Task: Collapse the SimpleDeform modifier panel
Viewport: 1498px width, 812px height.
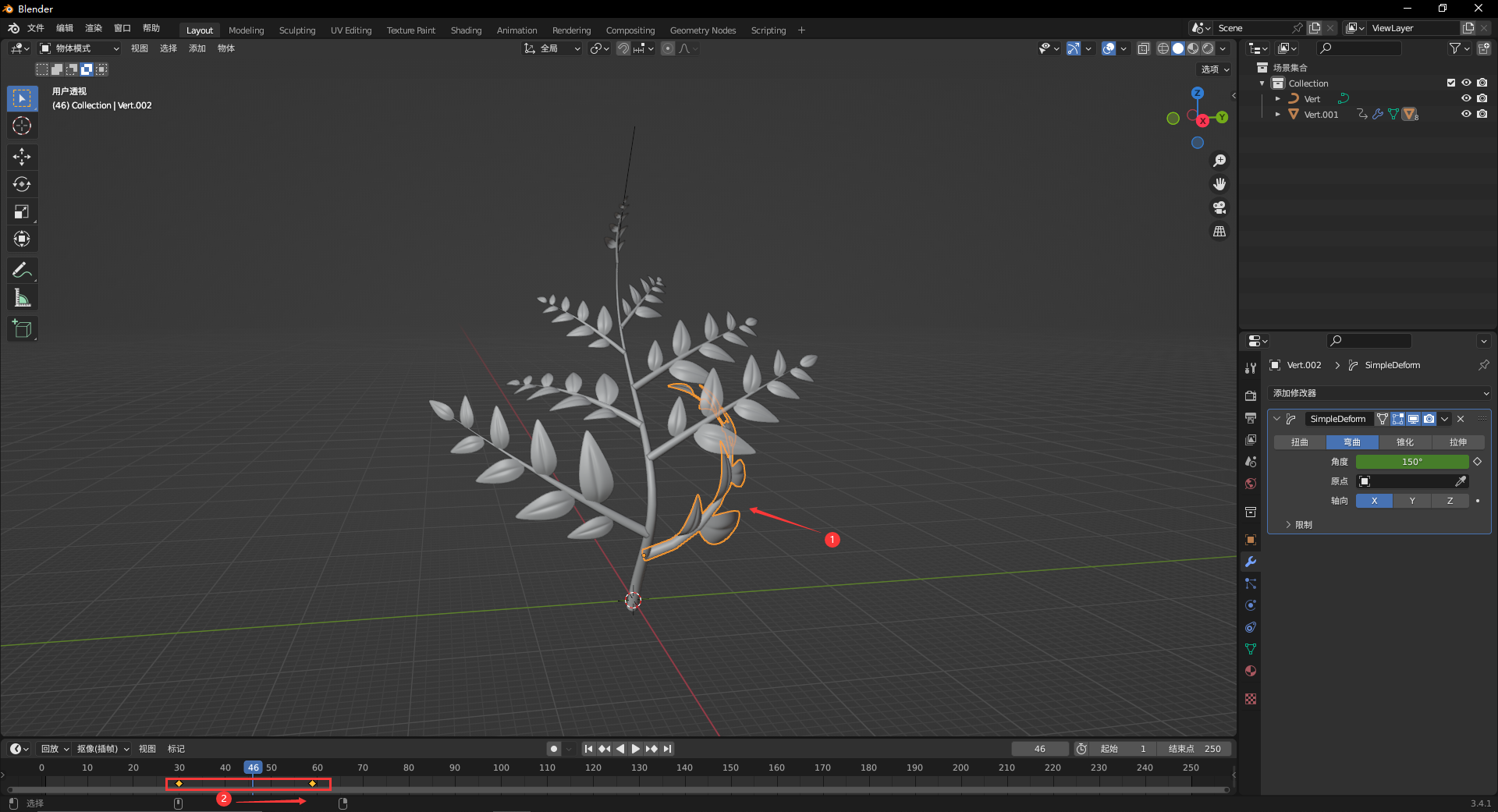Action: tap(1277, 419)
